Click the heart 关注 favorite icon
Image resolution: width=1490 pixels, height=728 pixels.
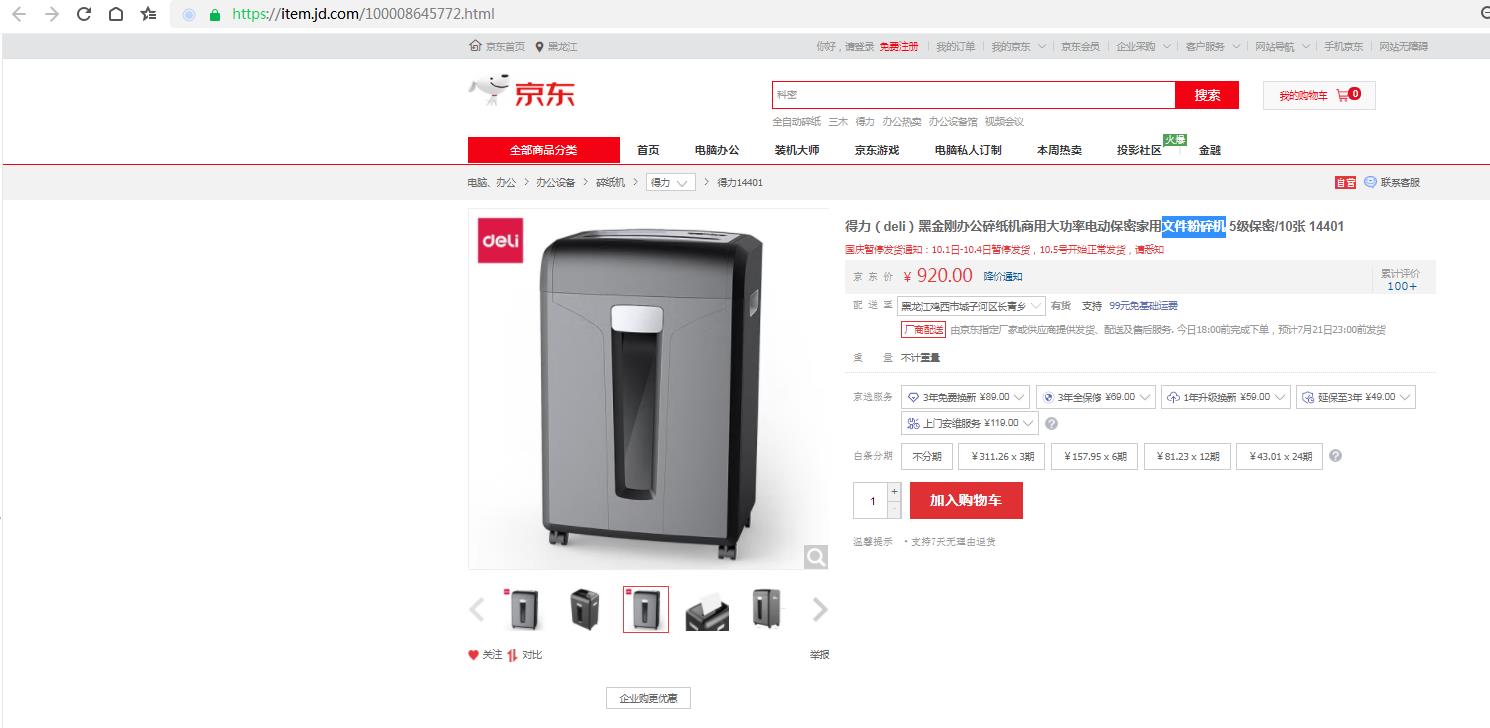point(474,655)
